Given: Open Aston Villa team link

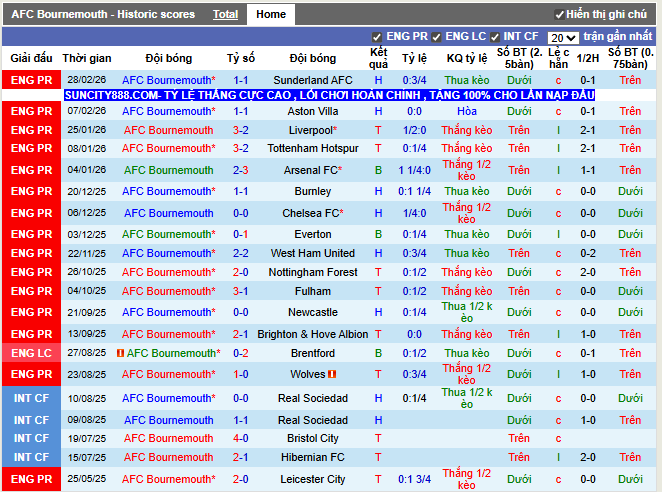Looking at the screenshot, I should [x=313, y=111].
